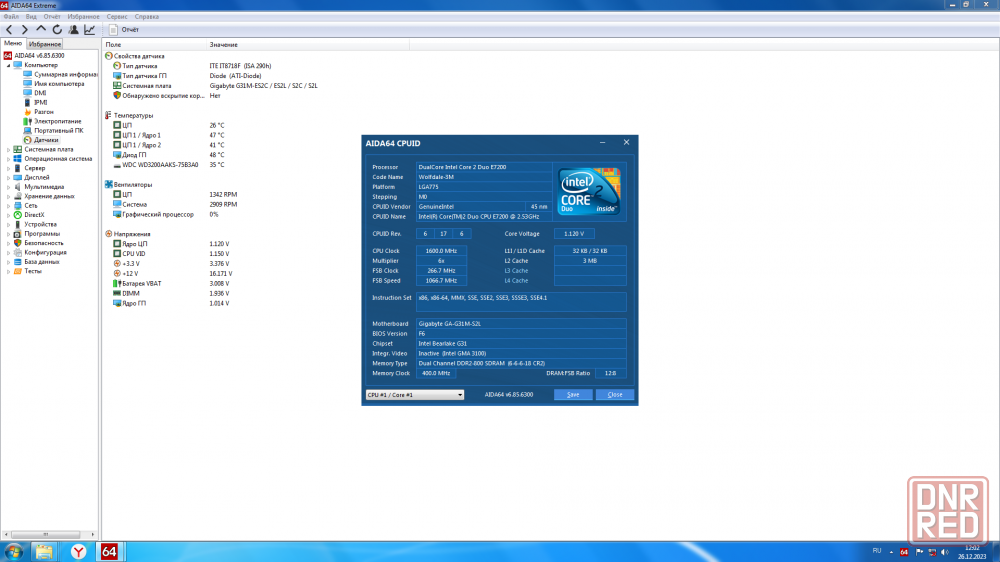Open the Справка menu
Screen dimensions: 1000x562
pos(147,17)
